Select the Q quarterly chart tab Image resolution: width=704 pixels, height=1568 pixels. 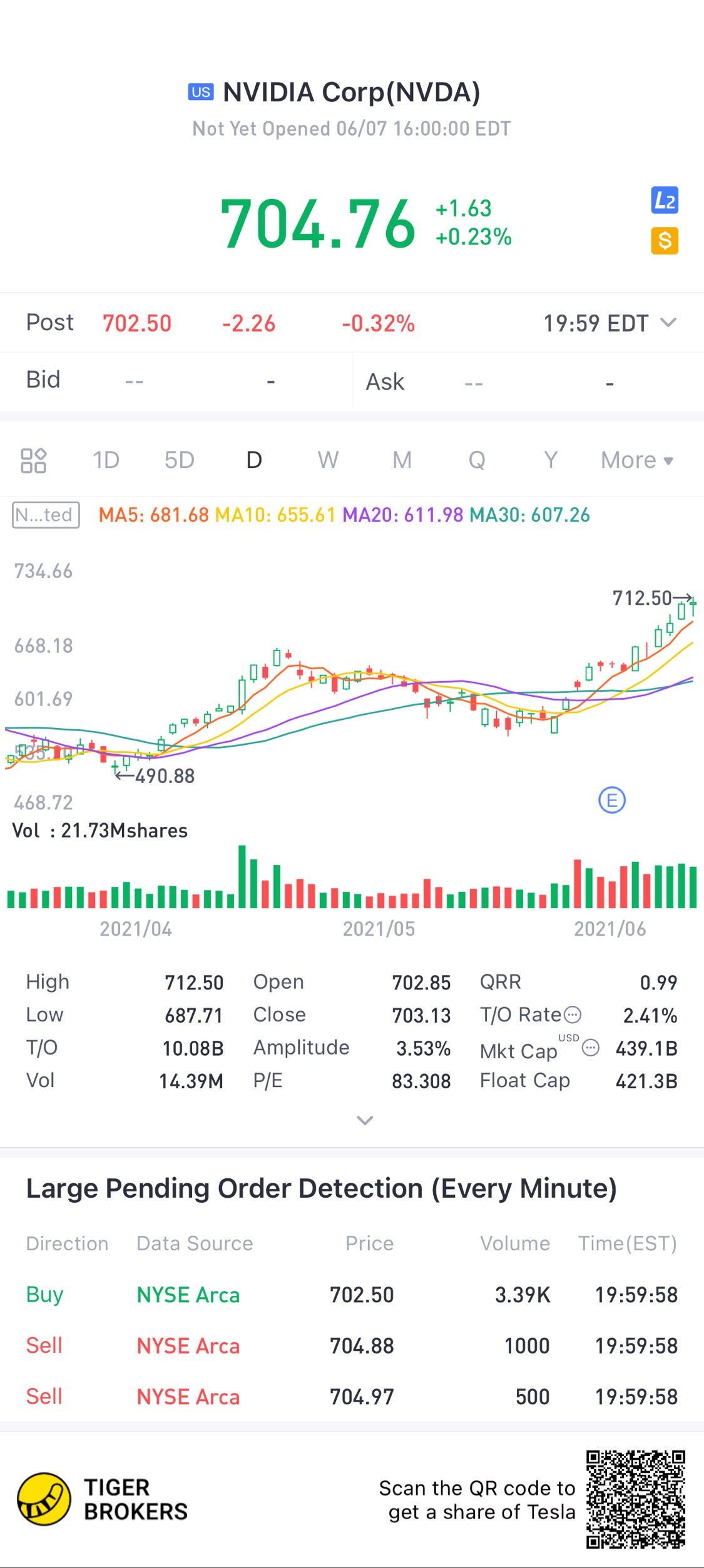tap(477, 460)
